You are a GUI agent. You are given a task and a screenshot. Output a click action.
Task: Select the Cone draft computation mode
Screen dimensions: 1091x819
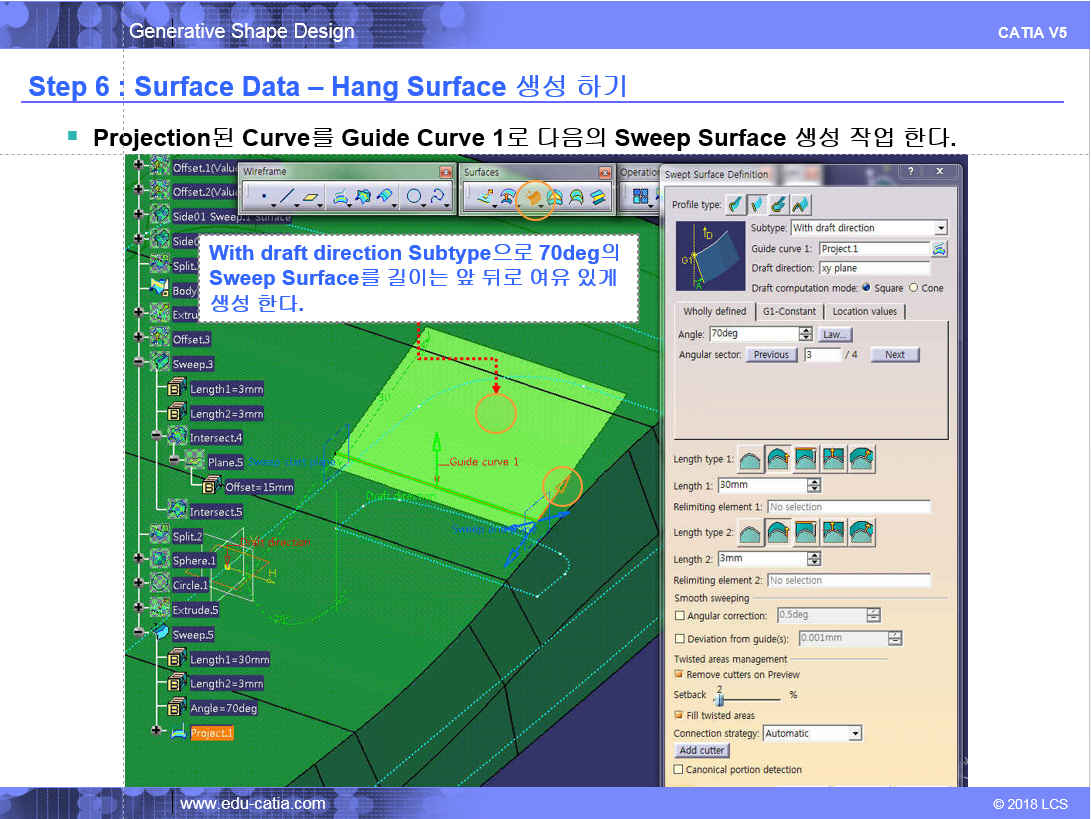click(x=912, y=288)
